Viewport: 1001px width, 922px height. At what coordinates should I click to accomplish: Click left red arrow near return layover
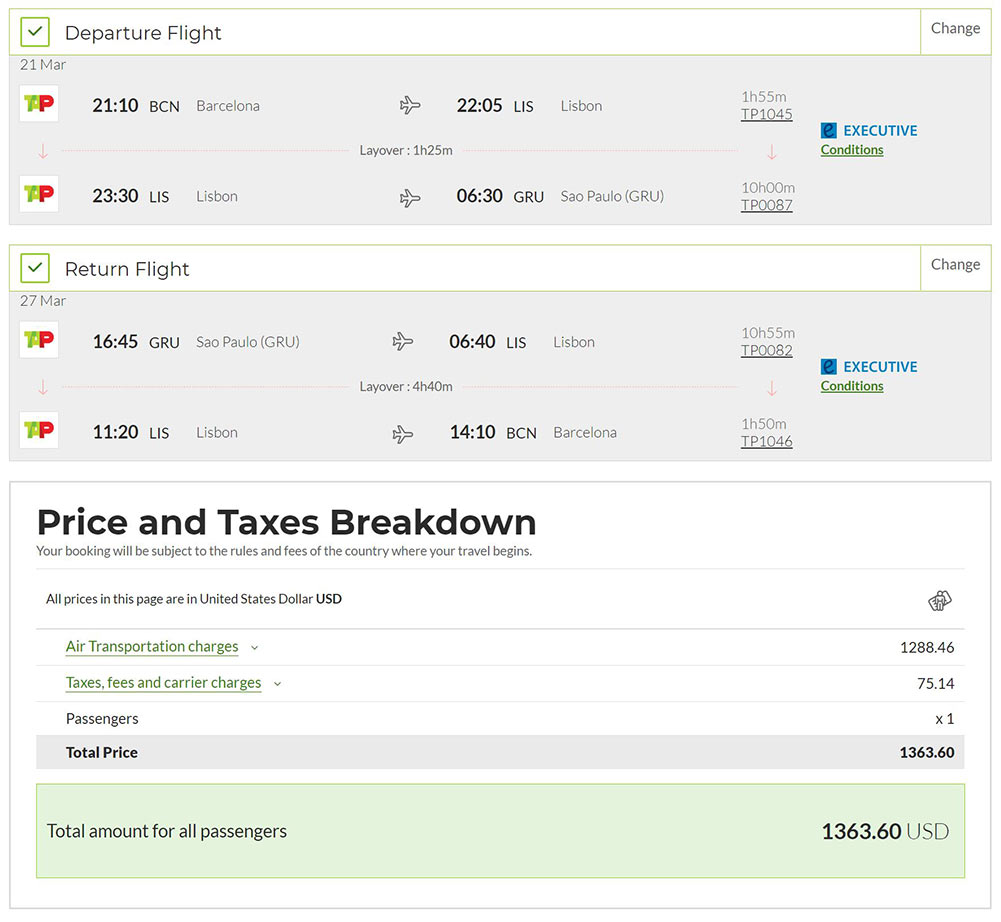[43, 388]
